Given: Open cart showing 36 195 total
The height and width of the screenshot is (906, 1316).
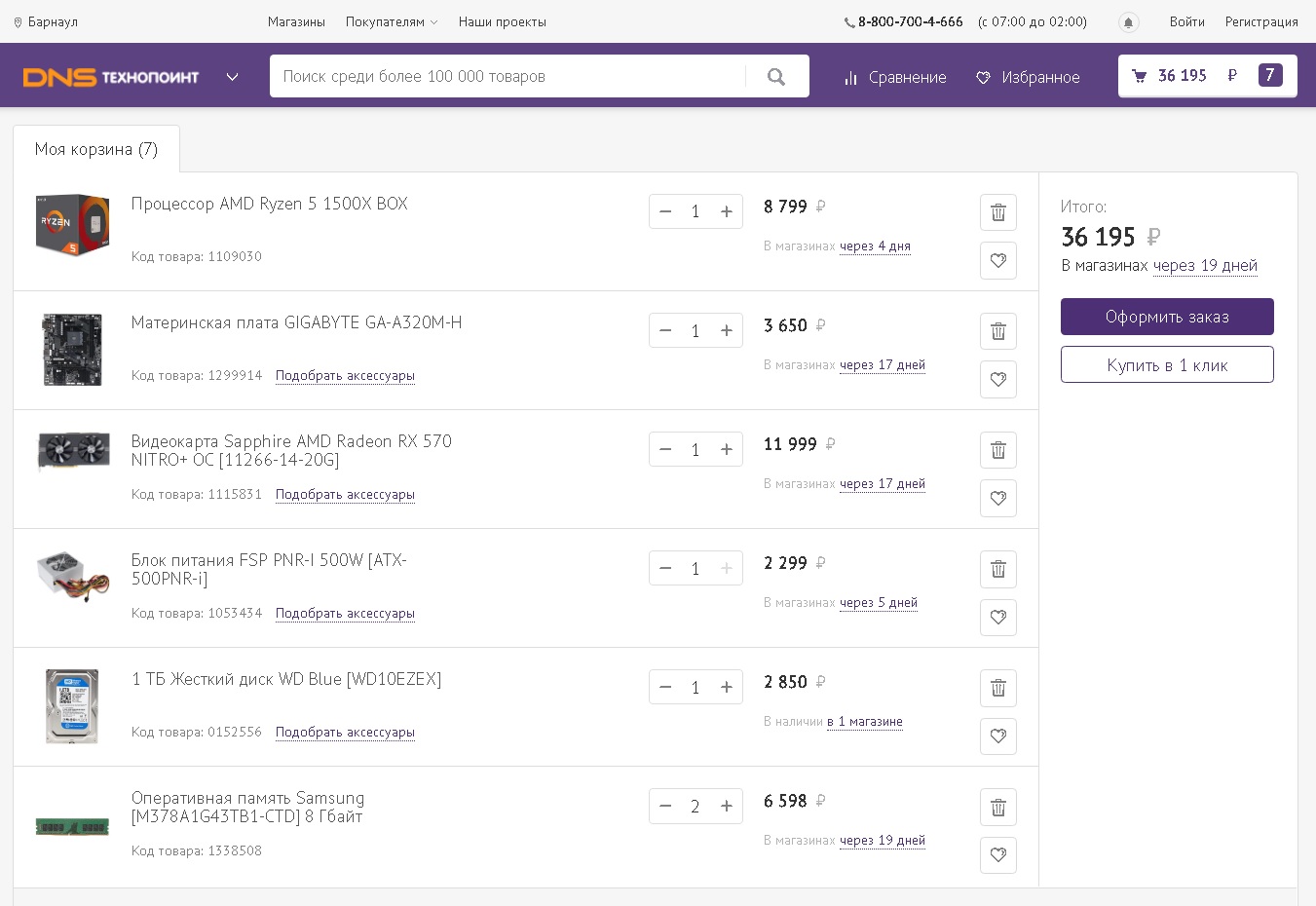Looking at the screenshot, I should point(1207,76).
